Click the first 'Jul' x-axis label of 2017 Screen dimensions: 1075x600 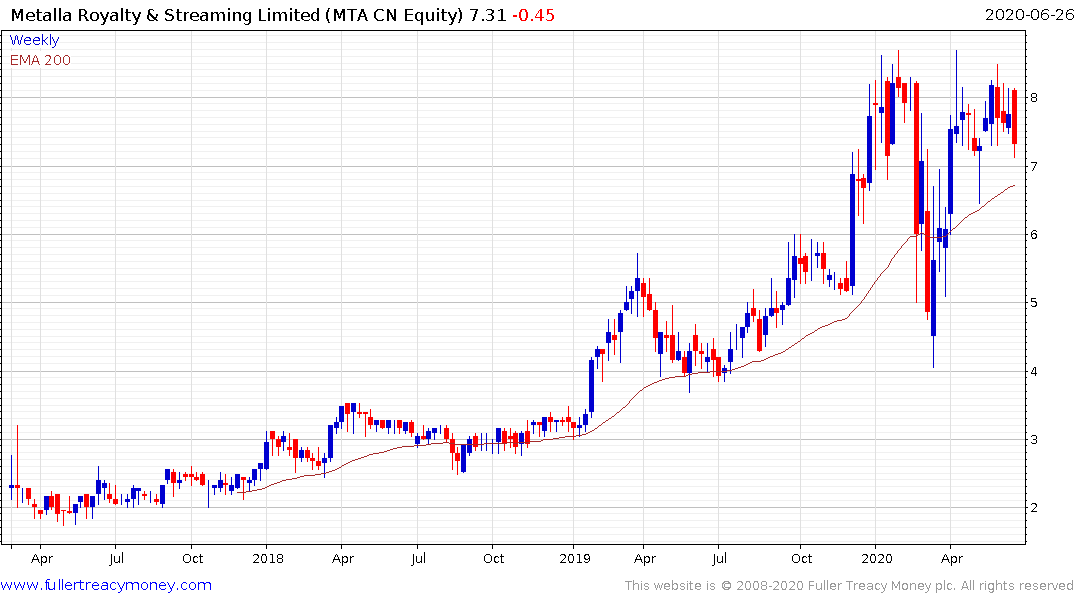117,558
